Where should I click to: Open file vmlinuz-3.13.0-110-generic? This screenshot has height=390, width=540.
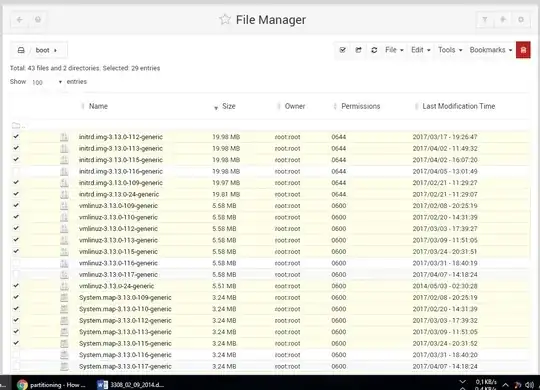118,217
